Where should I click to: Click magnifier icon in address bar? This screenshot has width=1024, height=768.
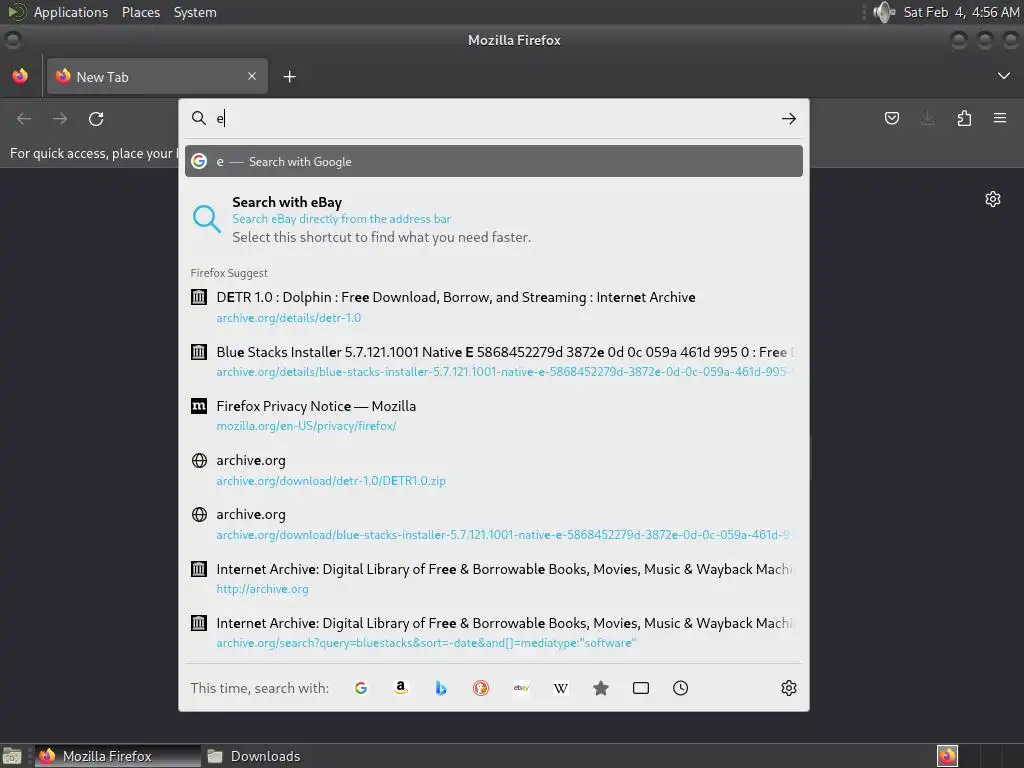pyautogui.click(x=199, y=118)
